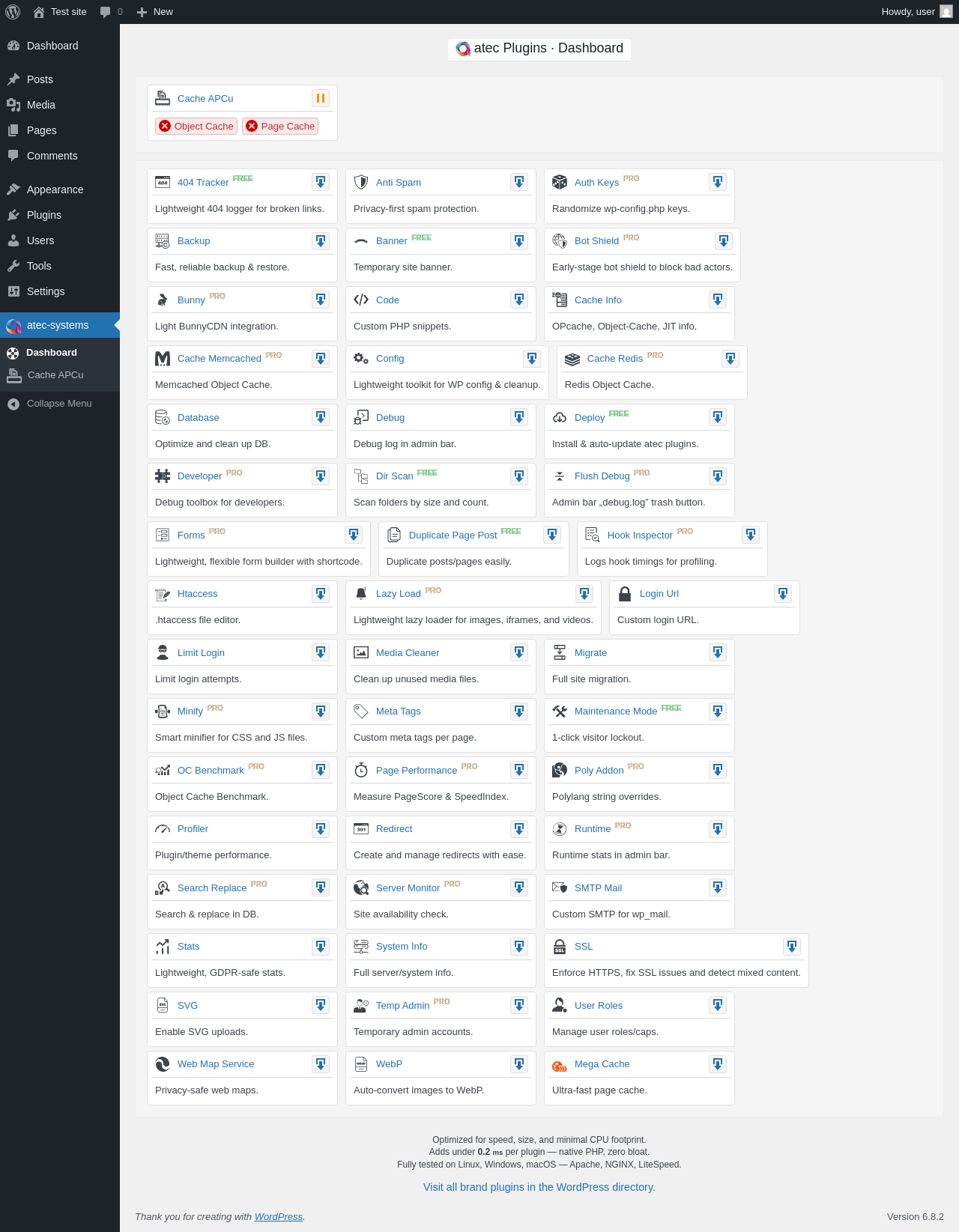Install the Anti Spam plugin via download icon
The image size is (959, 1232).
tap(519, 182)
